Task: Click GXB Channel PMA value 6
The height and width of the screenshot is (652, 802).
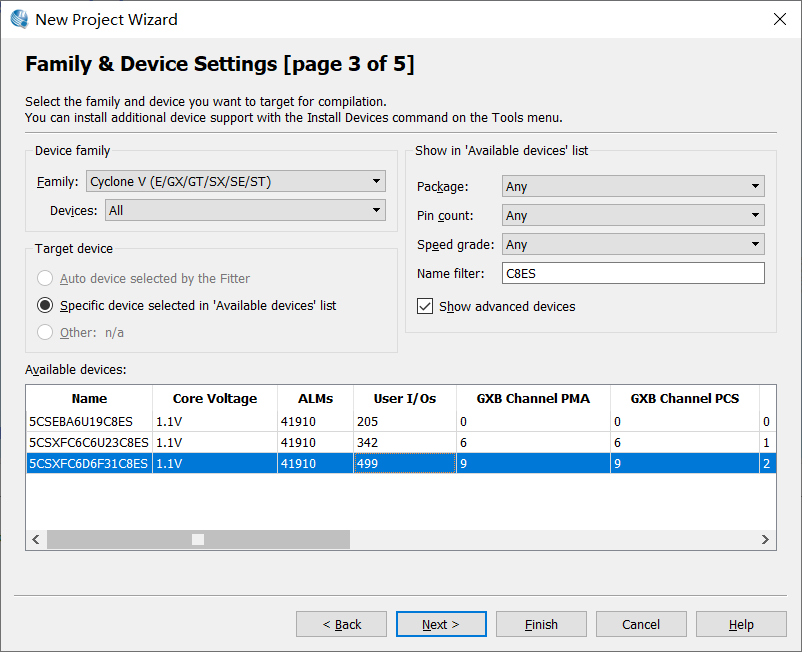Action: pyautogui.click(x=533, y=442)
